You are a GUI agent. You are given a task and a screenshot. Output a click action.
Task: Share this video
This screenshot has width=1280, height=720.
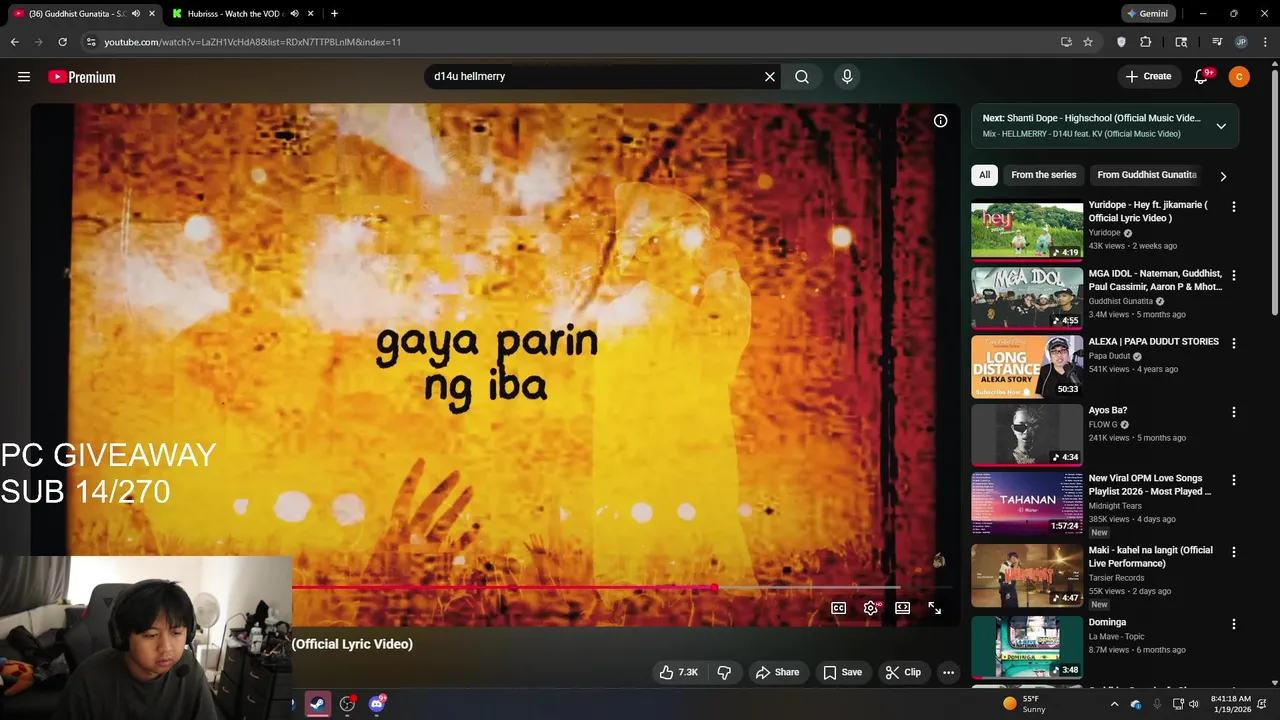click(777, 672)
